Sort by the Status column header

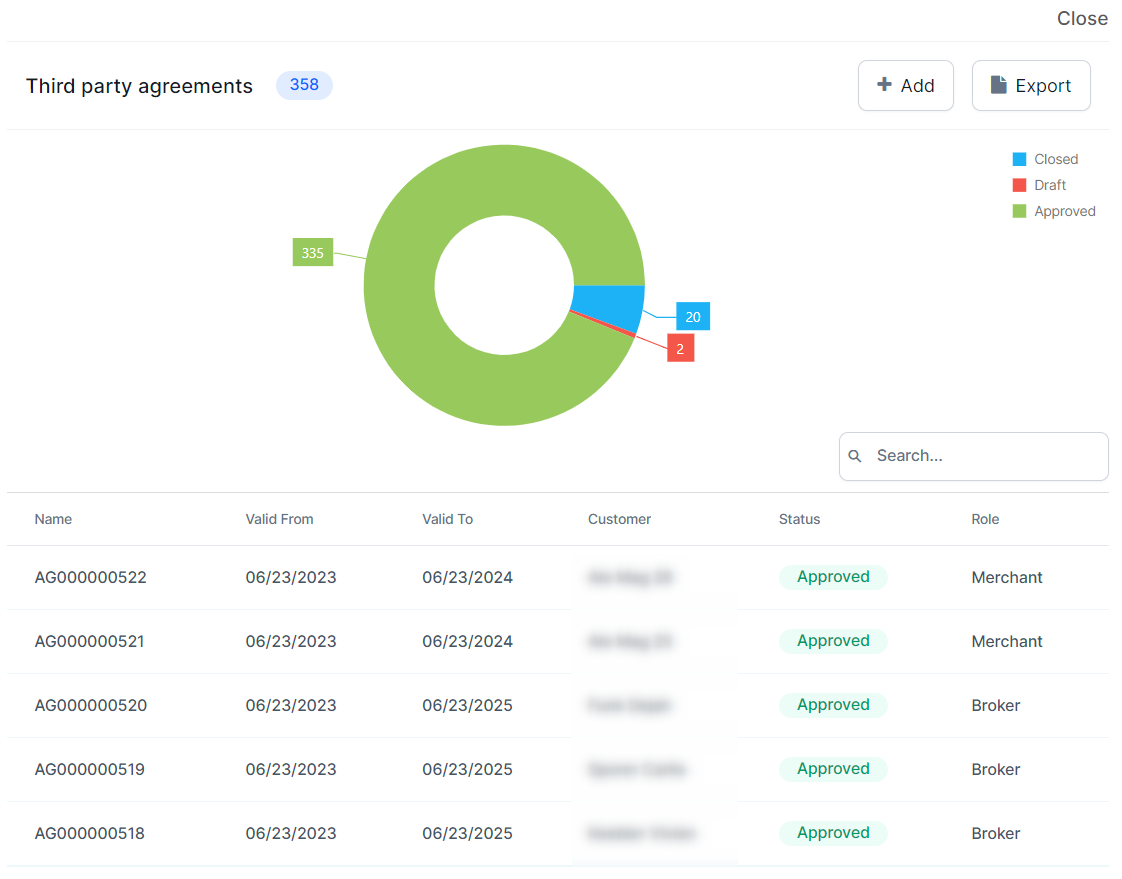coord(799,519)
